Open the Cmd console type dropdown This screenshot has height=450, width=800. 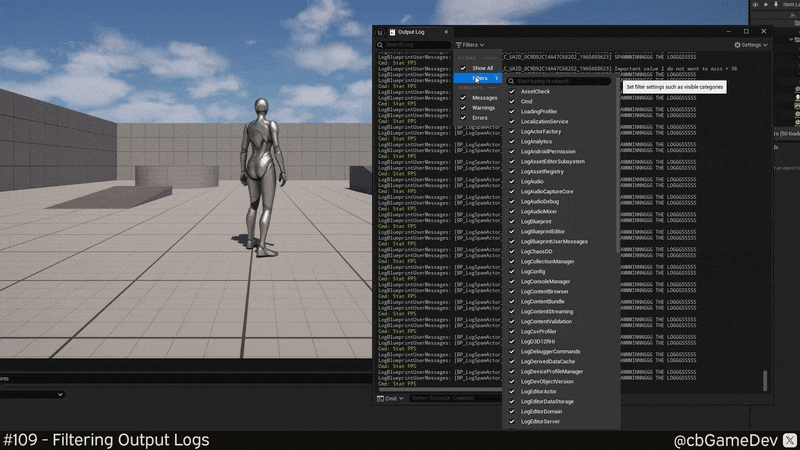(390, 398)
